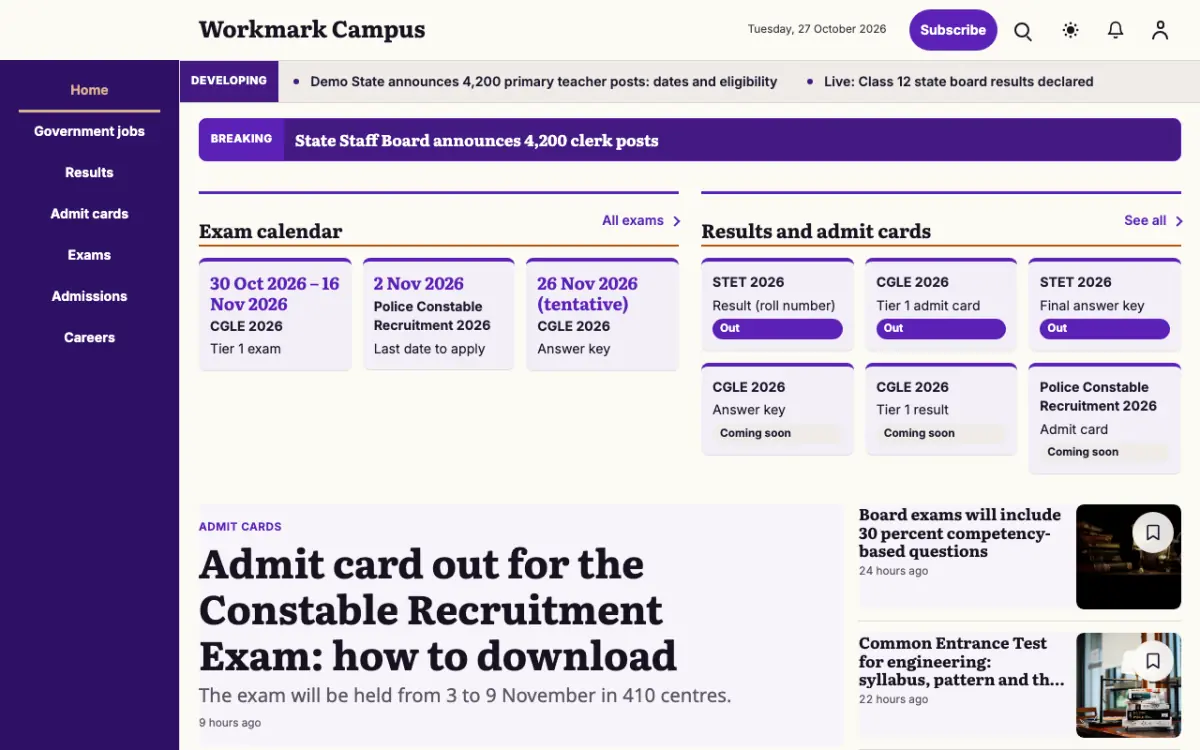
Task: Open the search icon in header
Action: tap(1023, 30)
